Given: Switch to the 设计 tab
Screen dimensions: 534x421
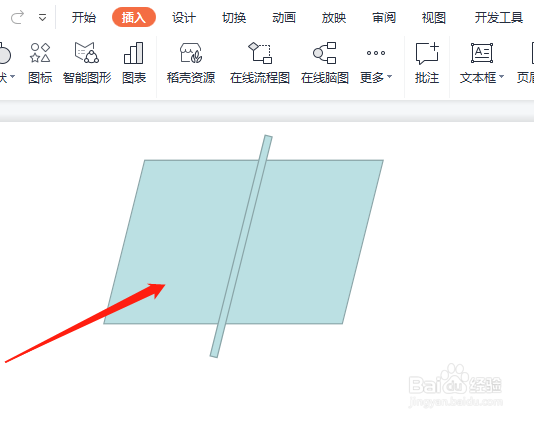Looking at the screenshot, I should pos(184,17).
